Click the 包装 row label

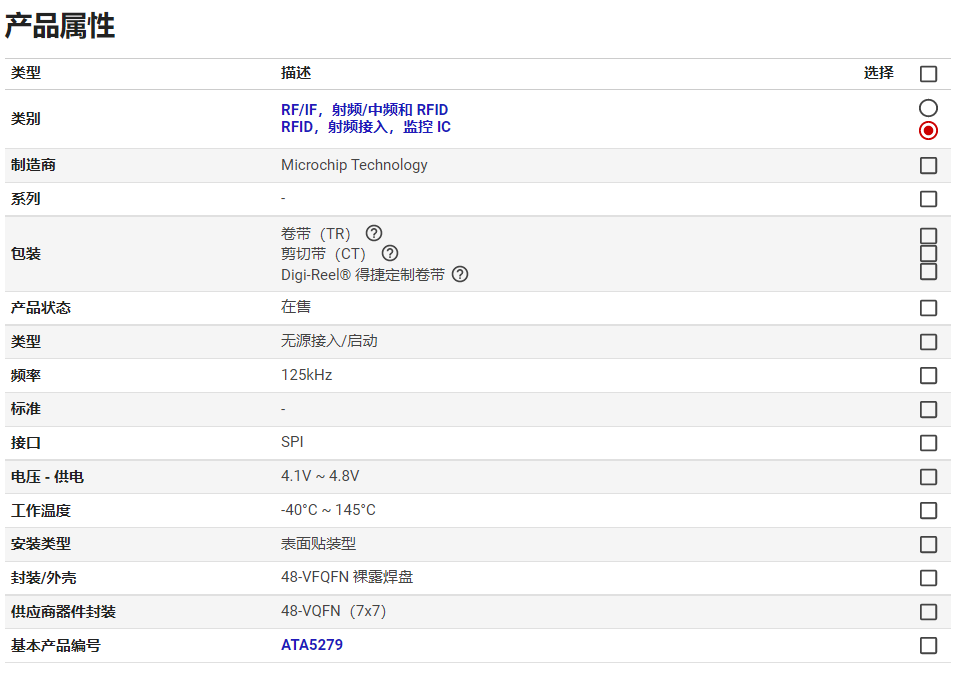(x=25, y=254)
